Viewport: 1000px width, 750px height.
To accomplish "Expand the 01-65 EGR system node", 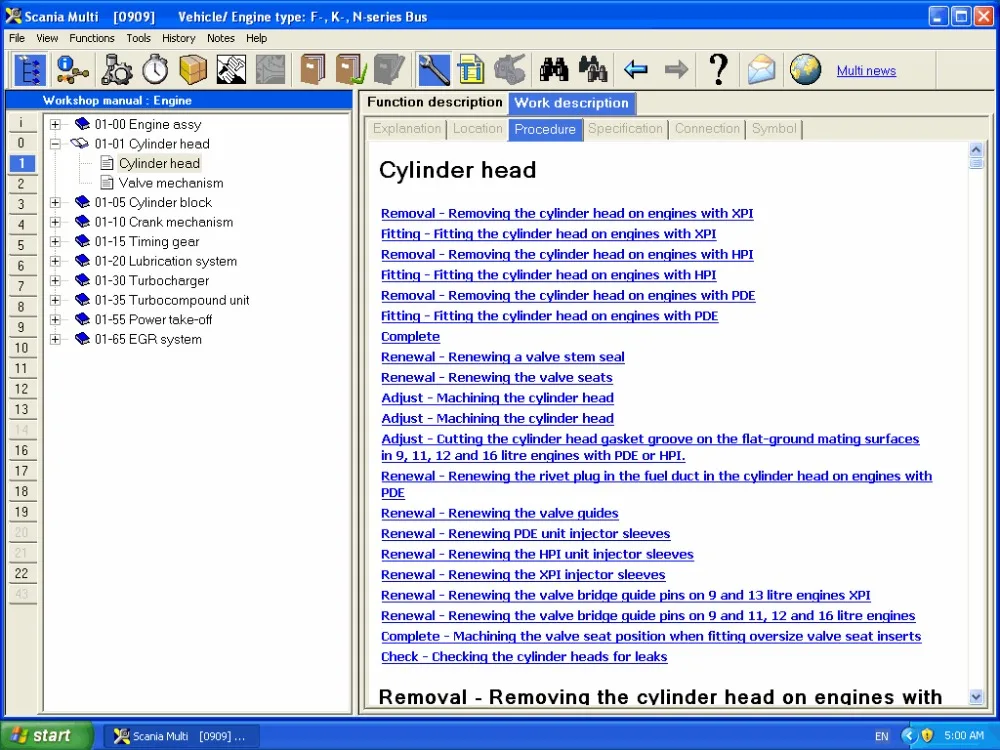I will pos(56,340).
